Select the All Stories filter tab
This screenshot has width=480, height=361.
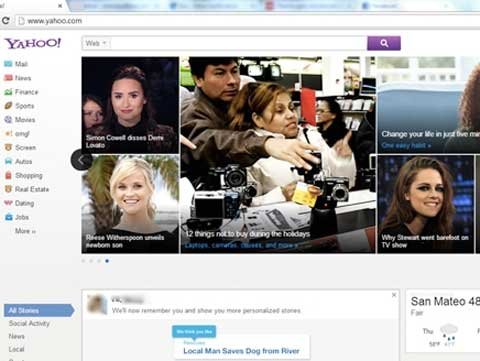click(x=39, y=311)
